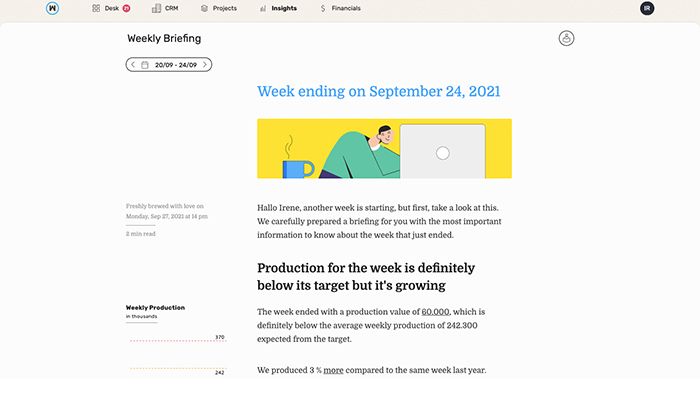Screen dimensions: 700x400
Task: Click the app logo in top-left
Action: point(52,8)
